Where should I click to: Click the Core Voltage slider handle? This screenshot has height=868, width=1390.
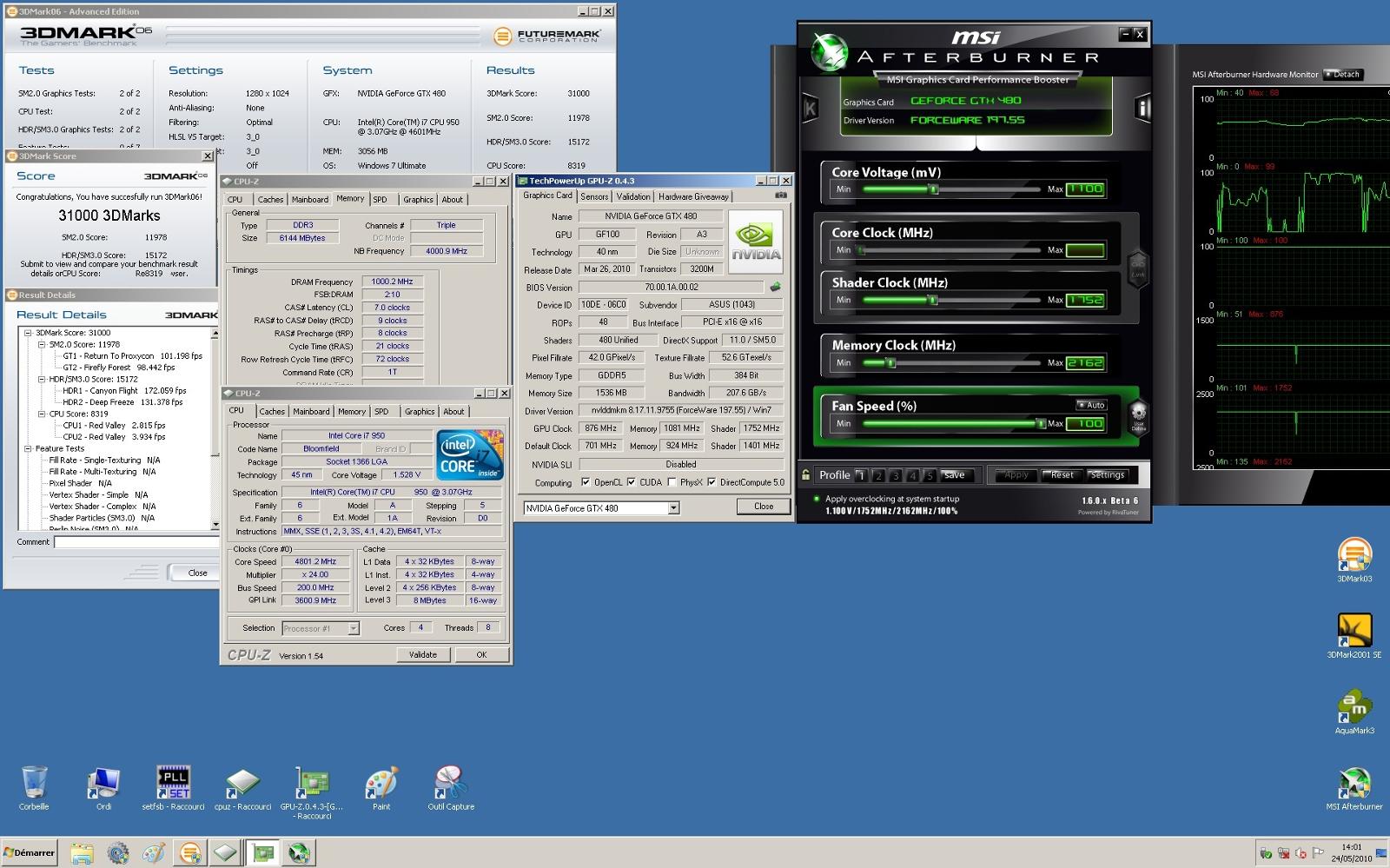(933, 189)
